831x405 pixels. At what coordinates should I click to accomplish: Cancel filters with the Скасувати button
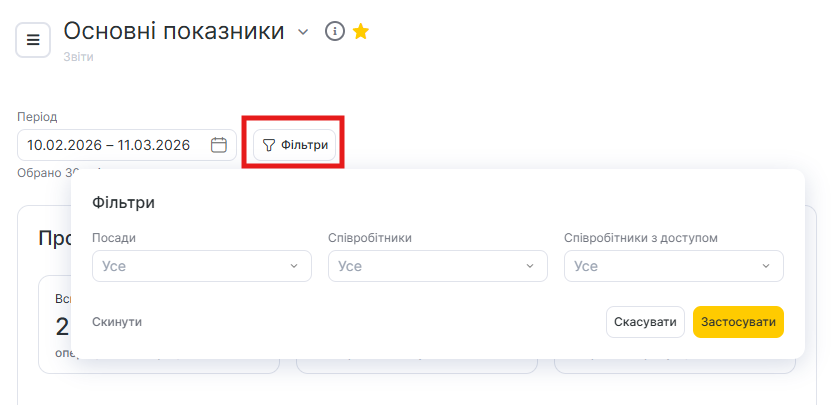645,322
